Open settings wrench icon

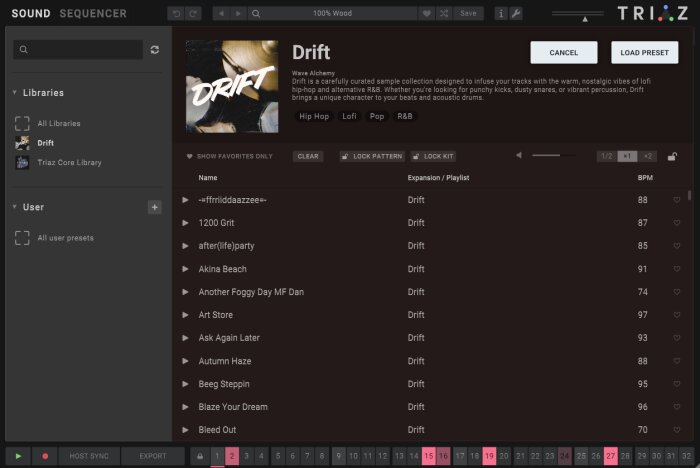point(516,13)
